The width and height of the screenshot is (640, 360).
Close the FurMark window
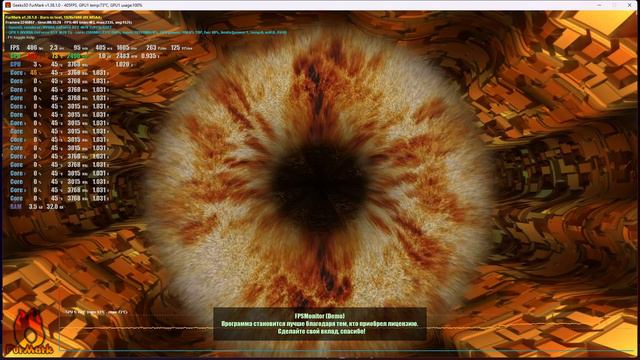(629, 5)
